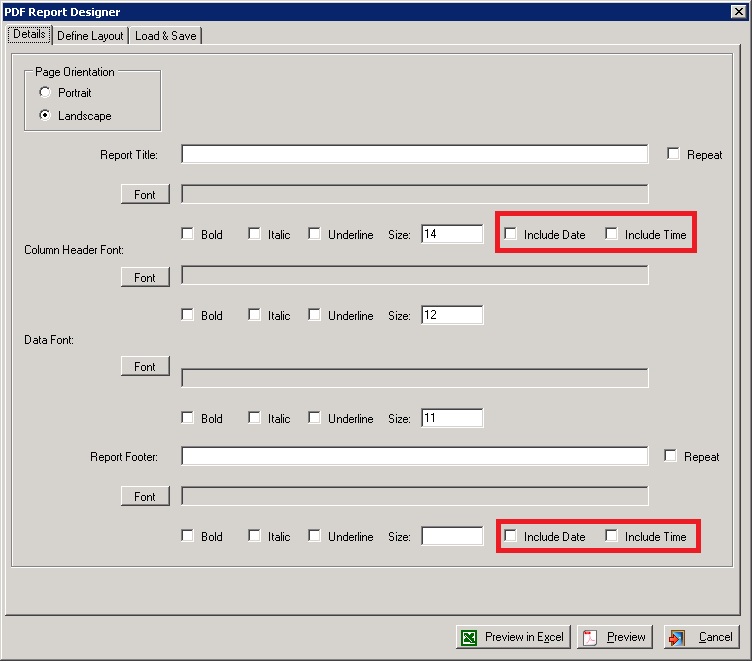
Task: Check Include Date for the report title
Action: [x=511, y=234]
